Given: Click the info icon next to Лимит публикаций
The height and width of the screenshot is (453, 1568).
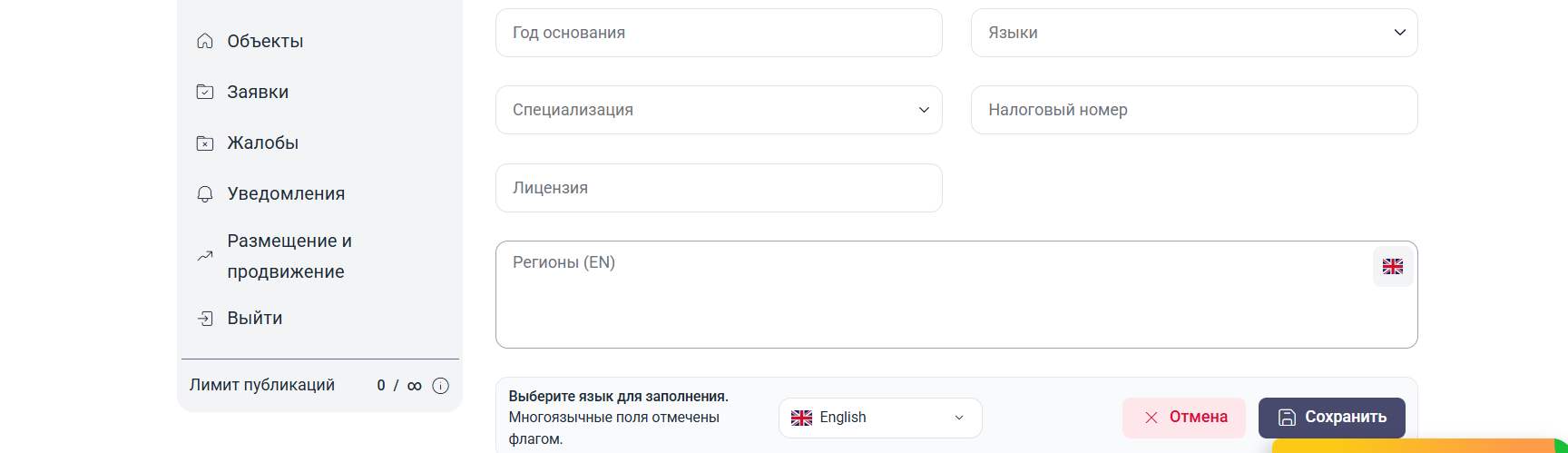Looking at the screenshot, I should [440, 386].
